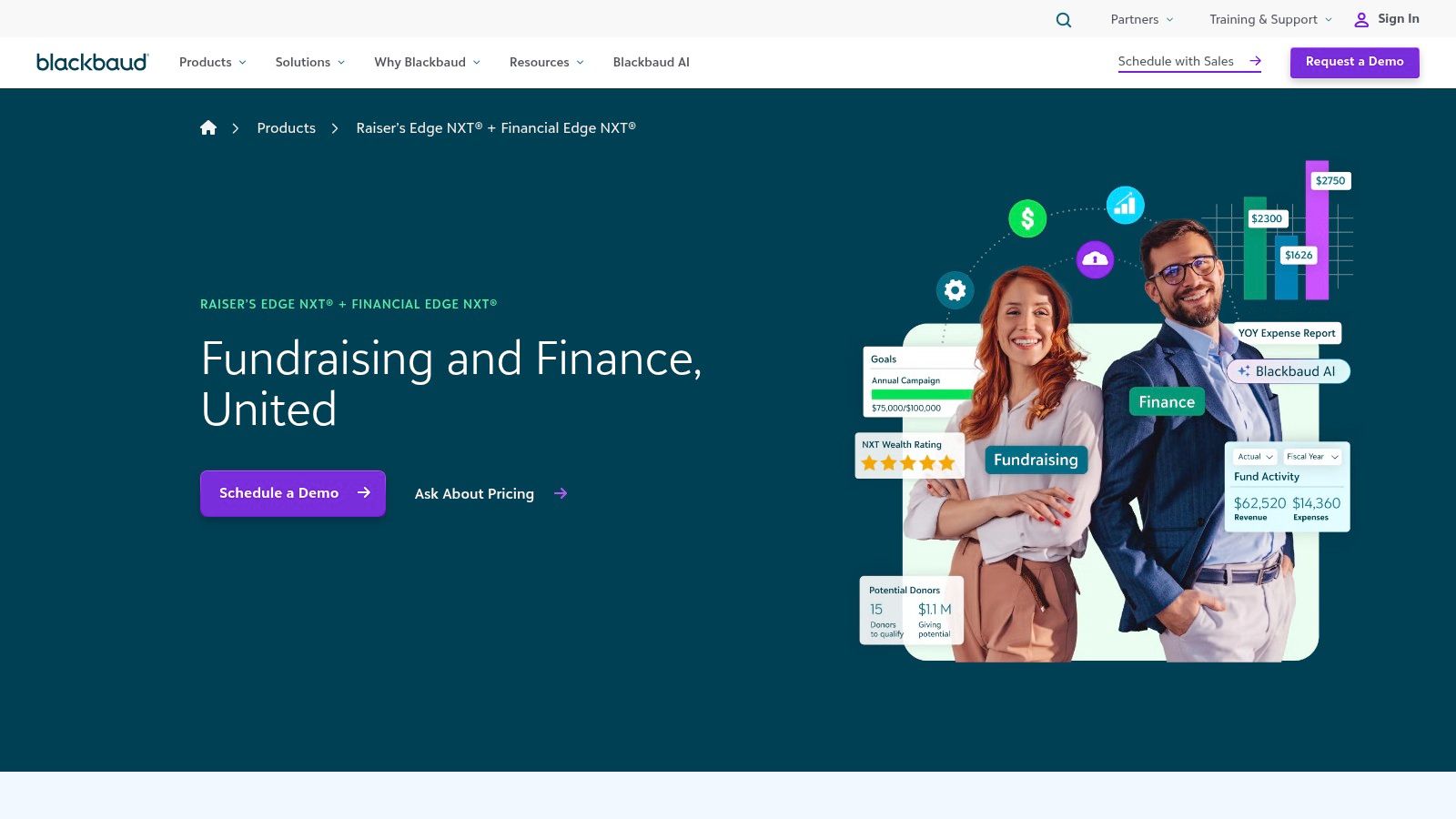Click the purple cloud upload icon
Screen dimensions: 1456x819
click(1095, 259)
